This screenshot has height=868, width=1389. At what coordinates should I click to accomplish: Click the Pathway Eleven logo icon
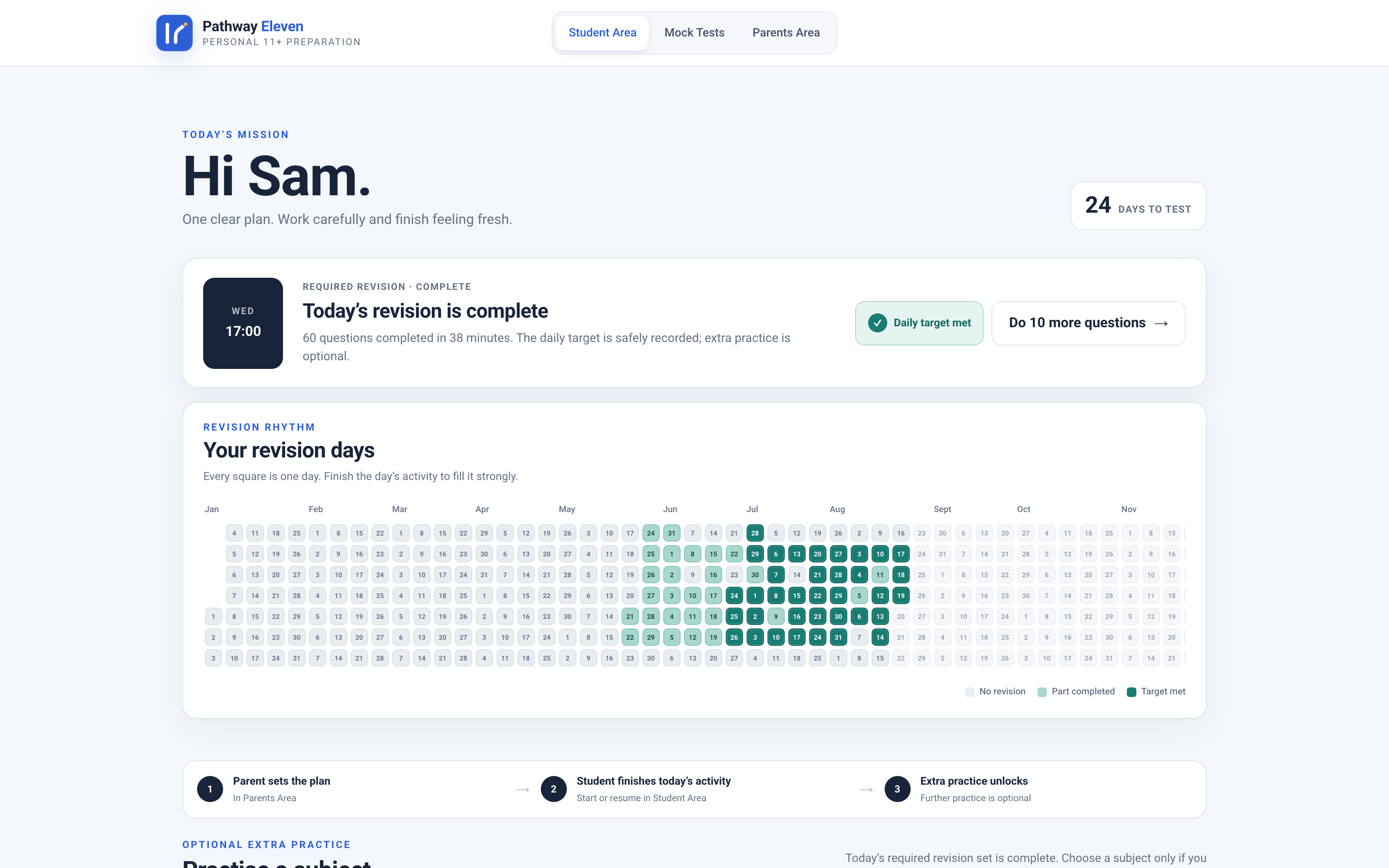click(x=174, y=33)
